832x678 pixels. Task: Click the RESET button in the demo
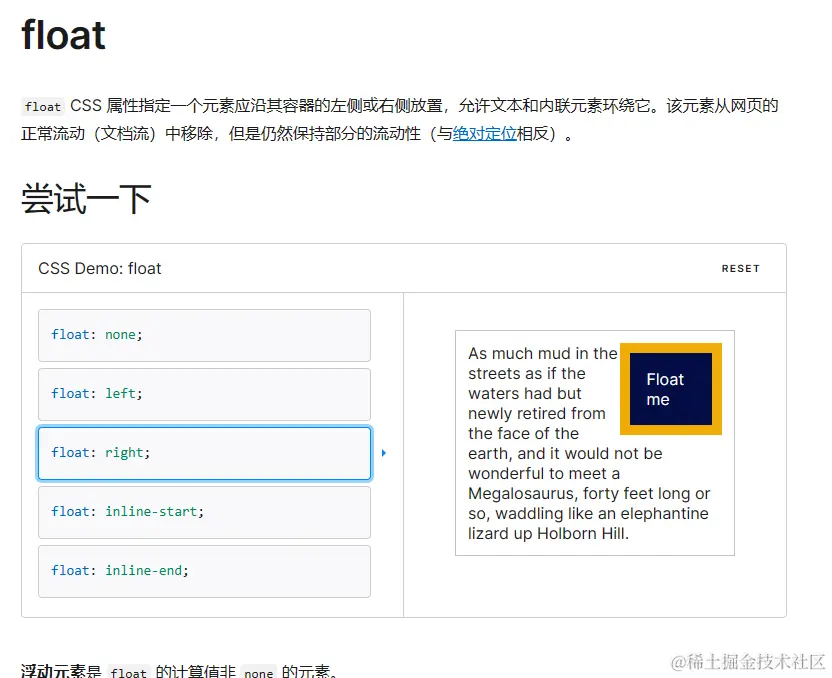(x=741, y=268)
